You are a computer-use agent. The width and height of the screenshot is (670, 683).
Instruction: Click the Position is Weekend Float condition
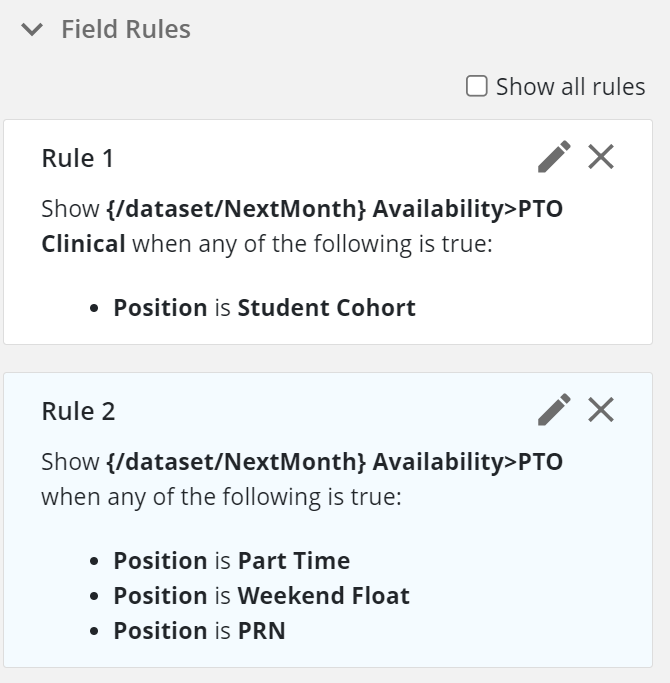click(x=261, y=595)
